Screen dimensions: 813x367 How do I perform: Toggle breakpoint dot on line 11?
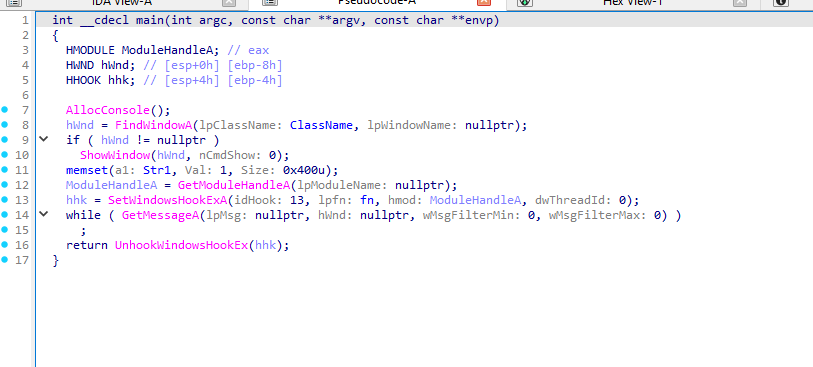pyautogui.click(x=5, y=170)
